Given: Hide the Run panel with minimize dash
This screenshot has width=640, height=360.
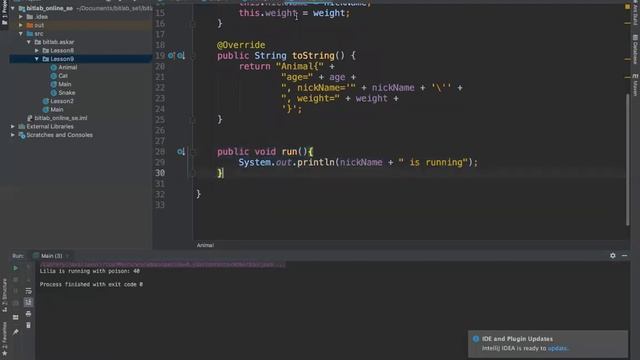Looking at the screenshot, I should click(x=624, y=256).
